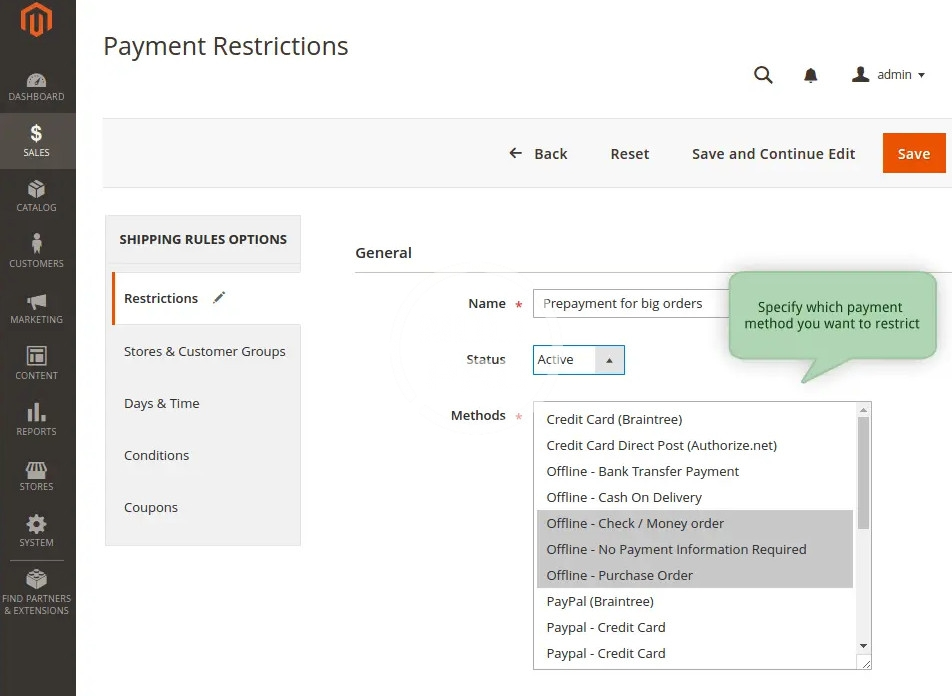This screenshot has height=696, width=952.
Task: Go Back to the previous page
Action: tap(538, 154)
